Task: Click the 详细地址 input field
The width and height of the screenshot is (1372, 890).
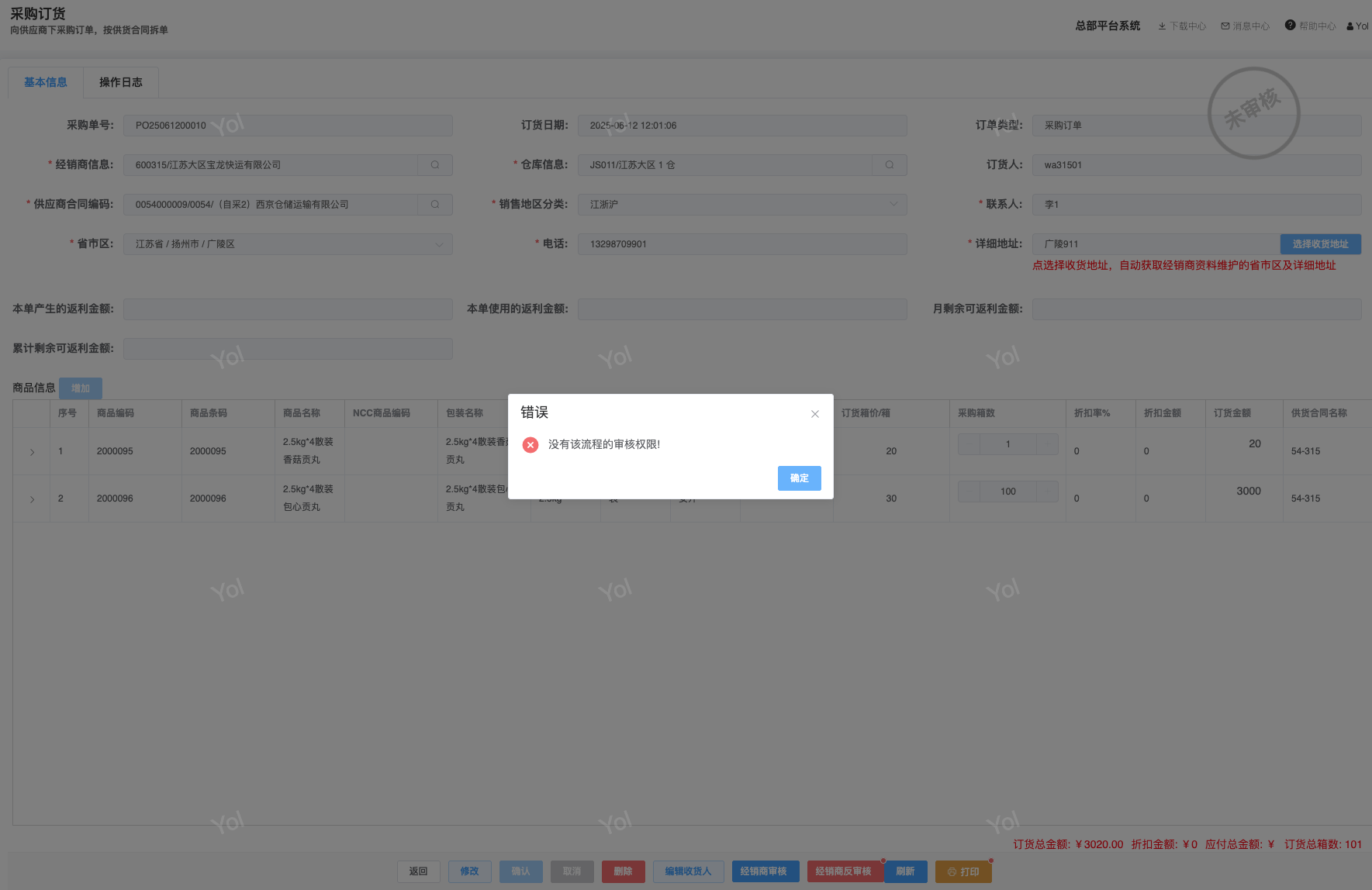Action: [1156, 244]
